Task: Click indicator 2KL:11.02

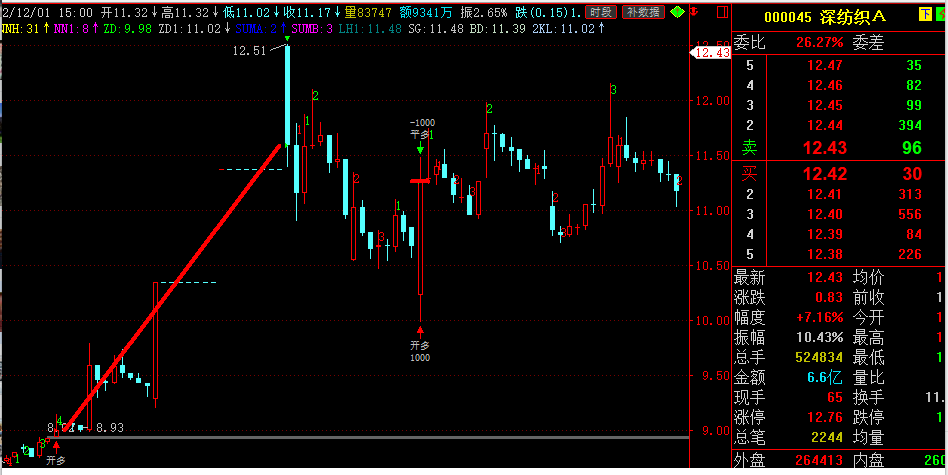Action: coord(563,28)
